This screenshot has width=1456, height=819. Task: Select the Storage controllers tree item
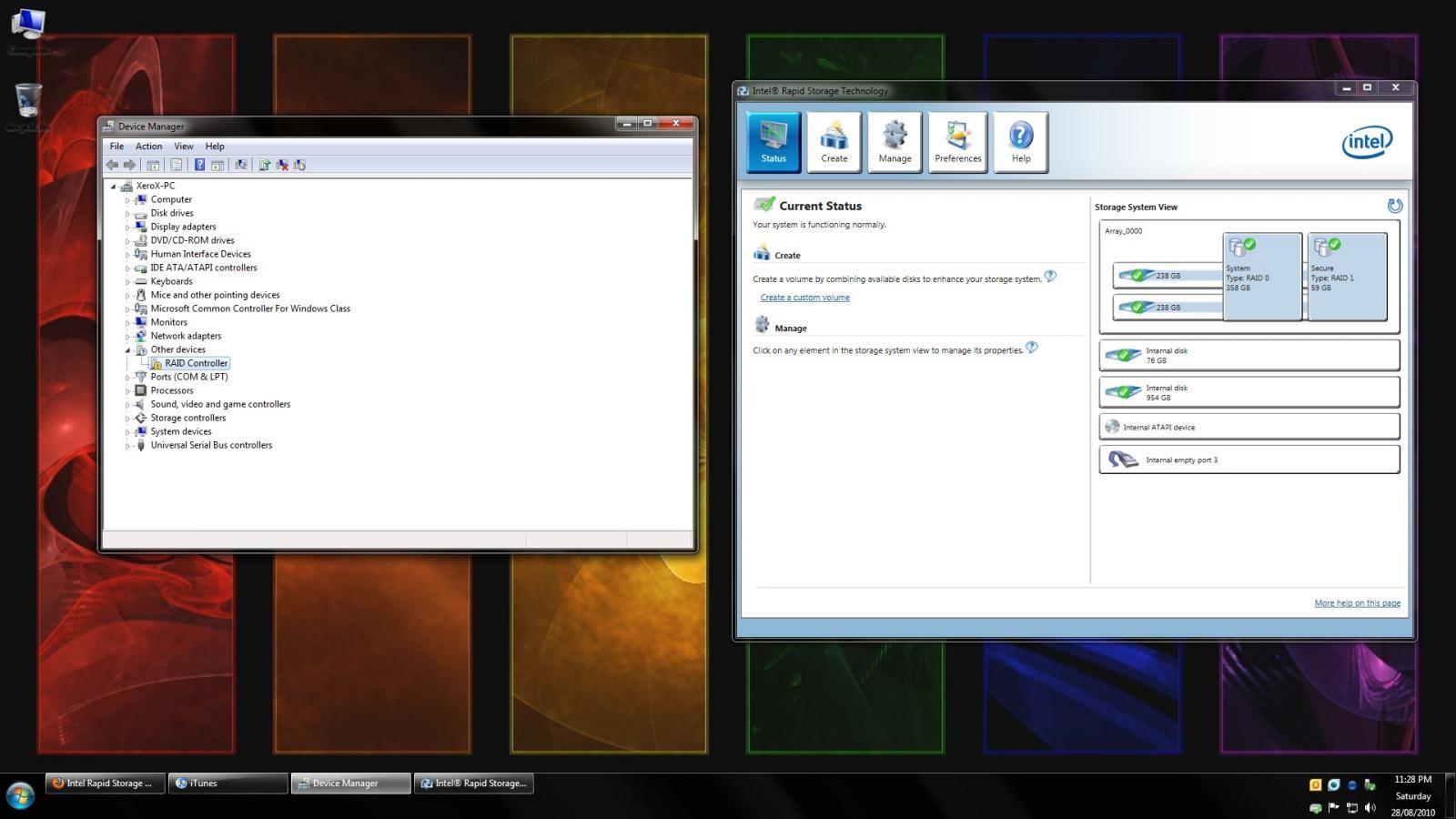click(188, 418)
